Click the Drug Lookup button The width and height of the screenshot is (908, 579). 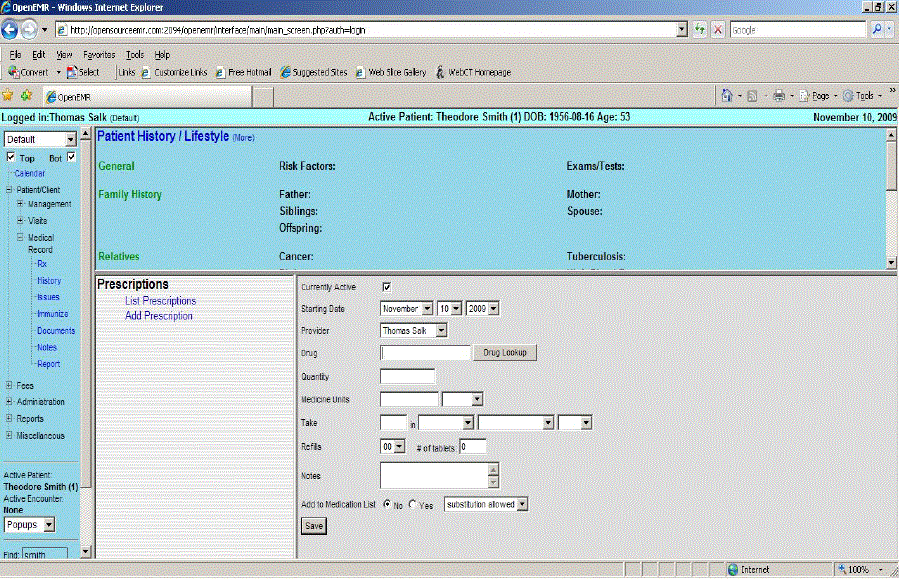pyautogui.click(x=505, y=353)
